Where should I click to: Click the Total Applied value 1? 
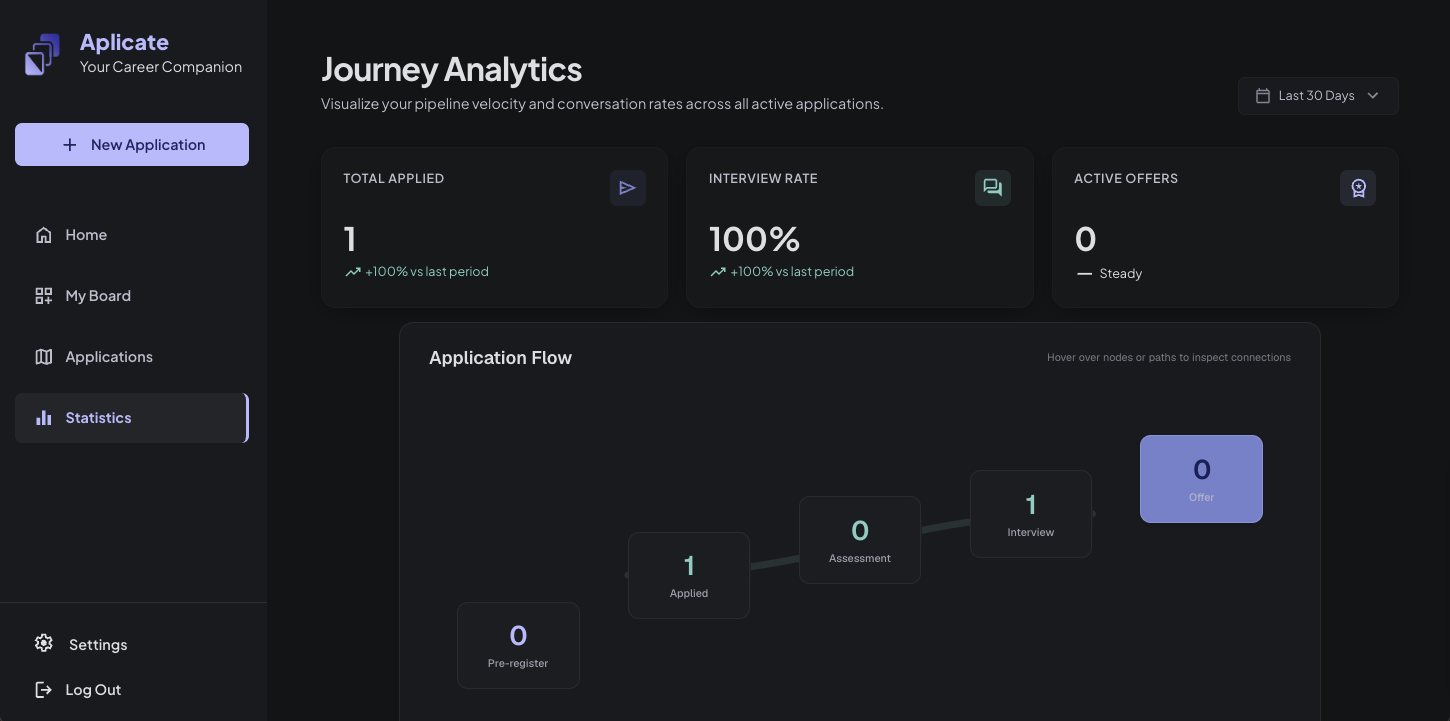click(x=350, y=239)
